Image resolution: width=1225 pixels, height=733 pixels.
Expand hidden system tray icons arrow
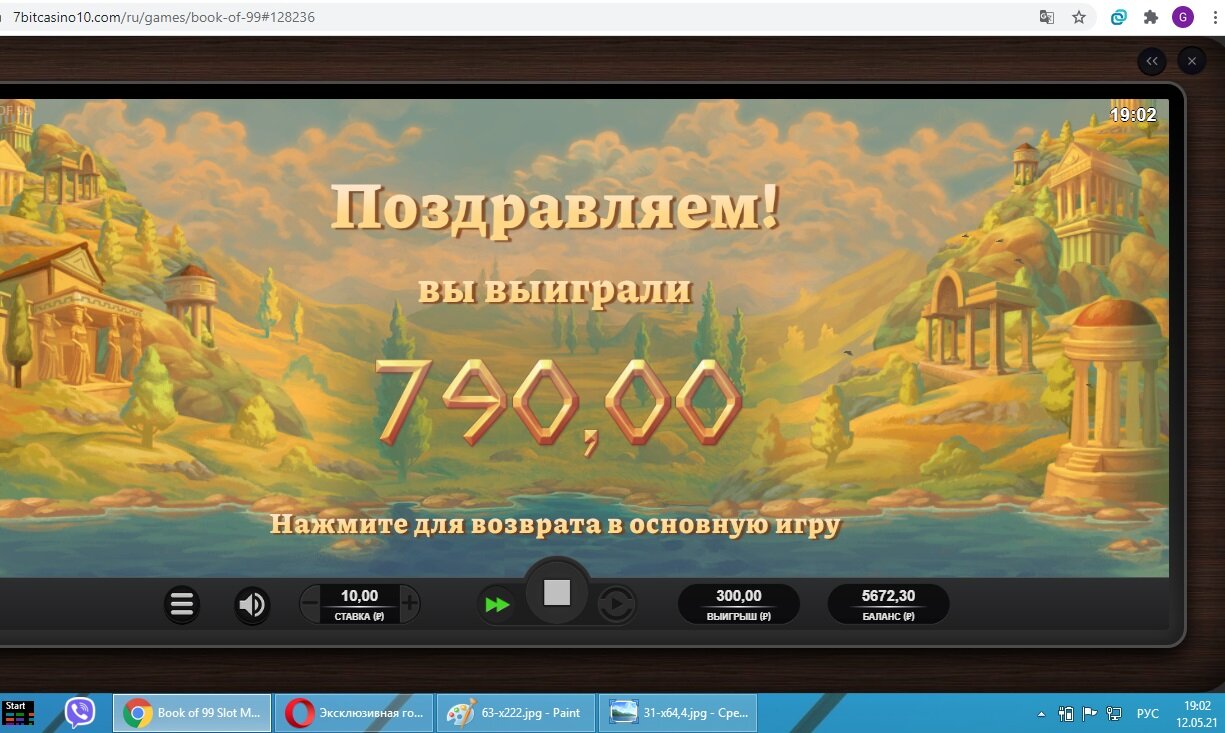1041,714
